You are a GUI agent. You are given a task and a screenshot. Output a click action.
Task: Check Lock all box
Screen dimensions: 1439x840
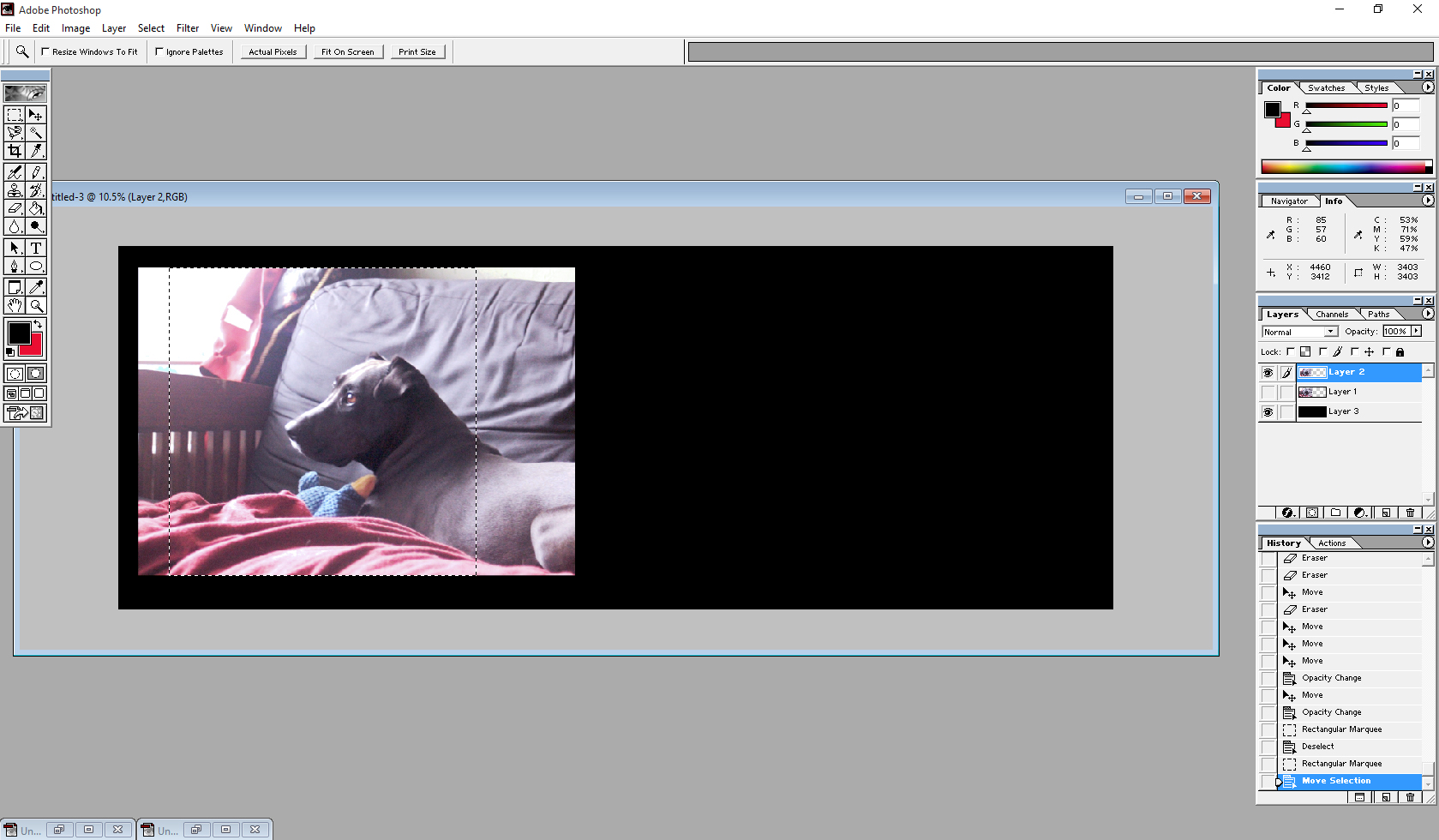(1387, 351)
